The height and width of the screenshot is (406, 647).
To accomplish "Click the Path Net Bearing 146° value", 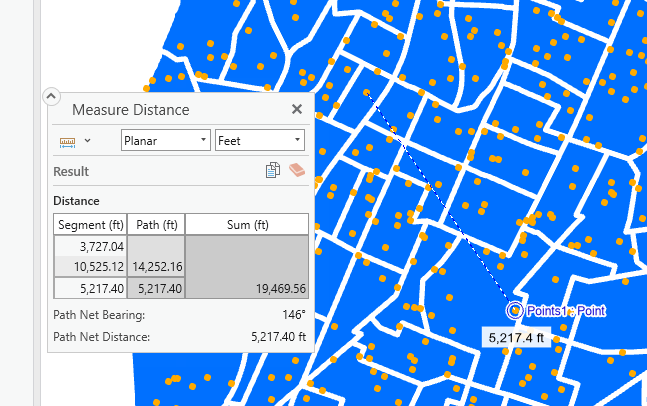I will (294, 315).
